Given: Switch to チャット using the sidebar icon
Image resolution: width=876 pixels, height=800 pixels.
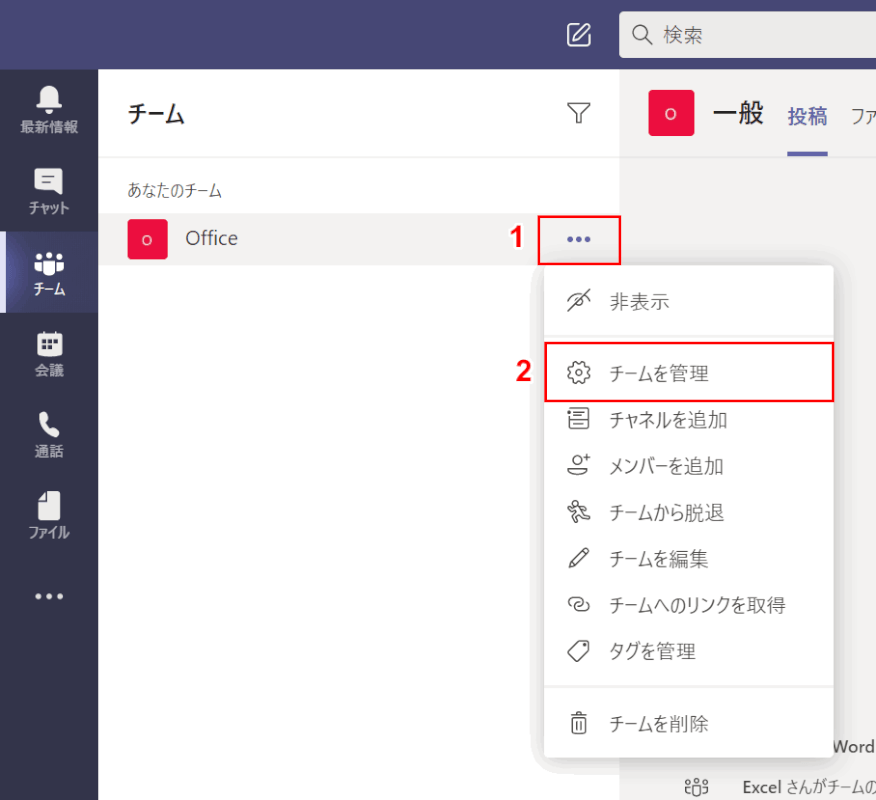Looking at the screenshot, I should tap(48, 190).
